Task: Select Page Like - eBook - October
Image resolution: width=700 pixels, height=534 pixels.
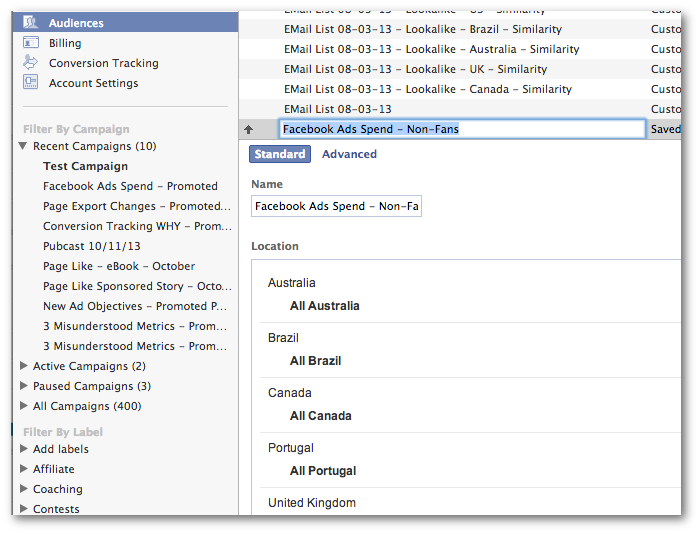Action: tap(119, 266)
